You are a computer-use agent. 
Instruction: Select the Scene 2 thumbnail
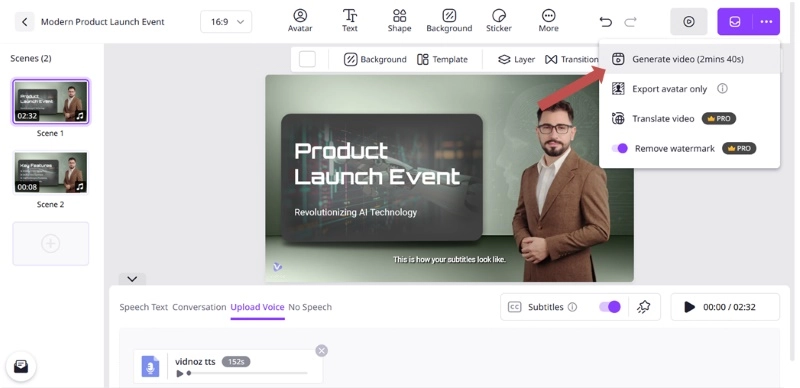[x=51, y=173]
